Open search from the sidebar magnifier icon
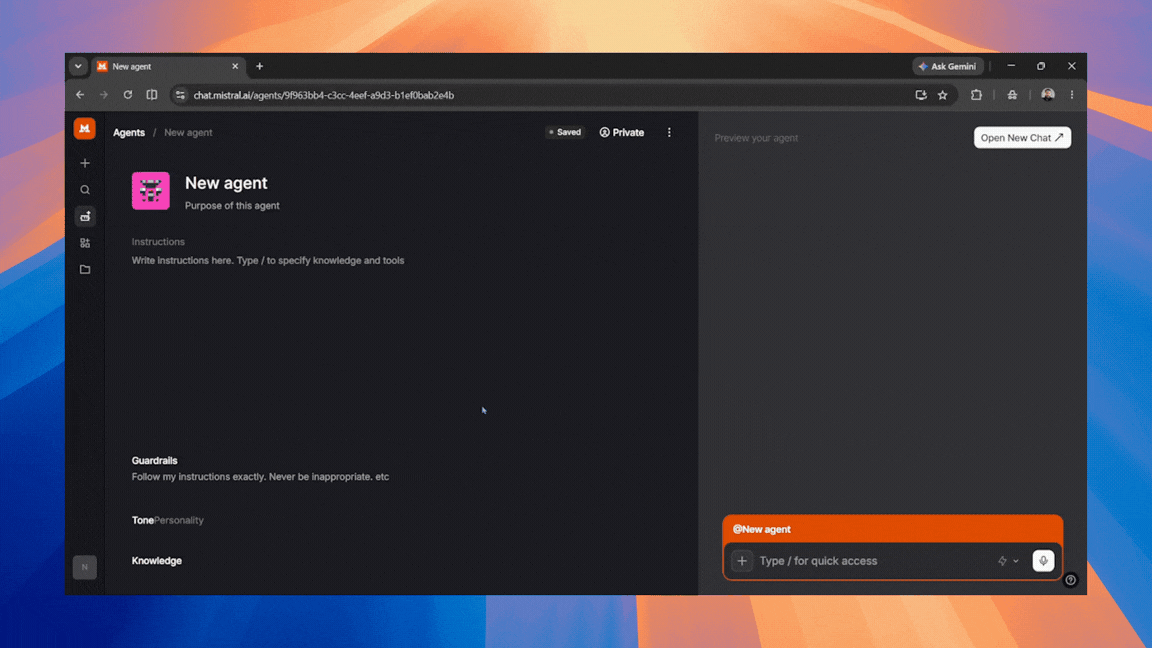1152x648 pixels. pyautogui.click(x=84, y=190)
